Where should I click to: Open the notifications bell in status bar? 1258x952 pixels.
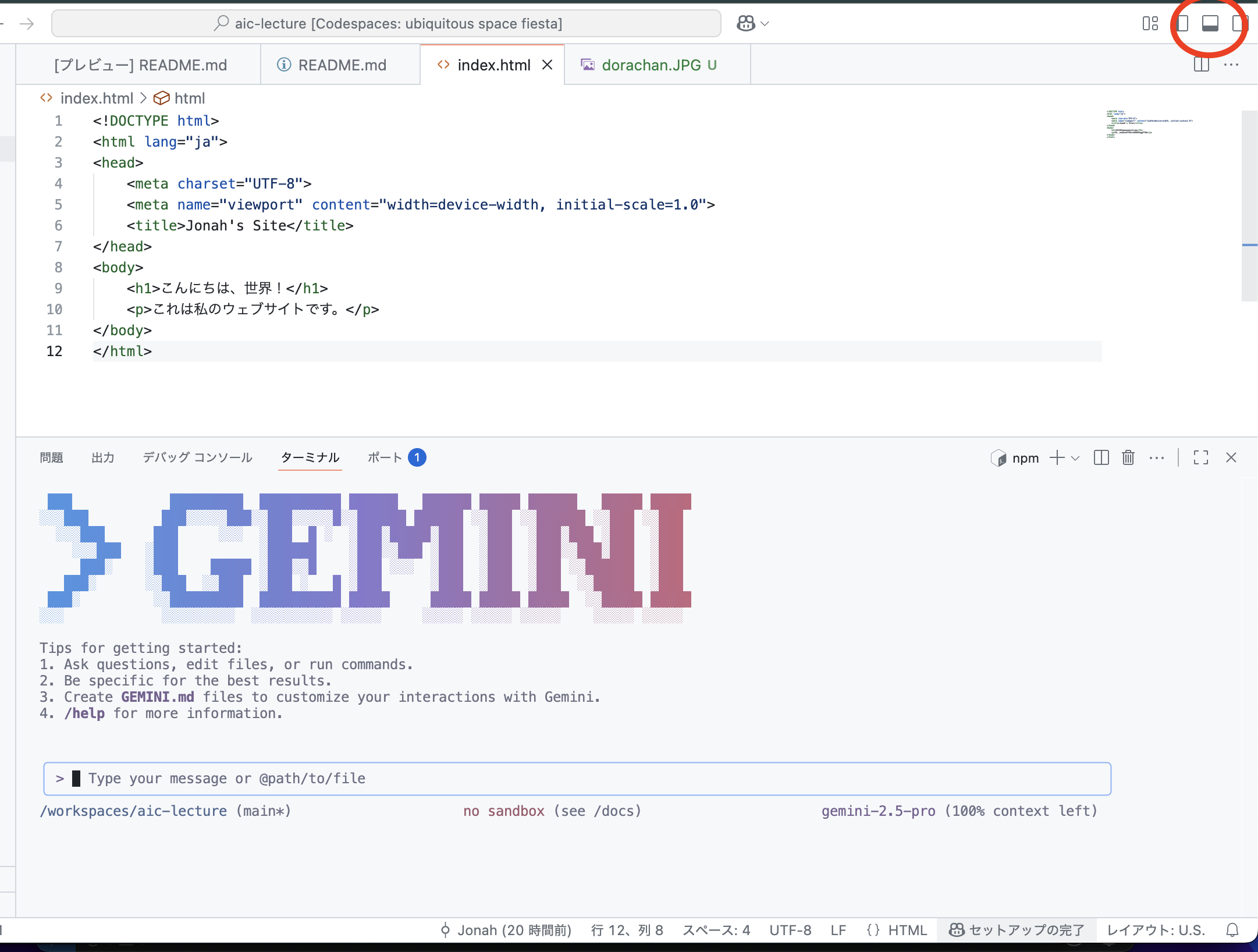click(x=1232, y=930)
